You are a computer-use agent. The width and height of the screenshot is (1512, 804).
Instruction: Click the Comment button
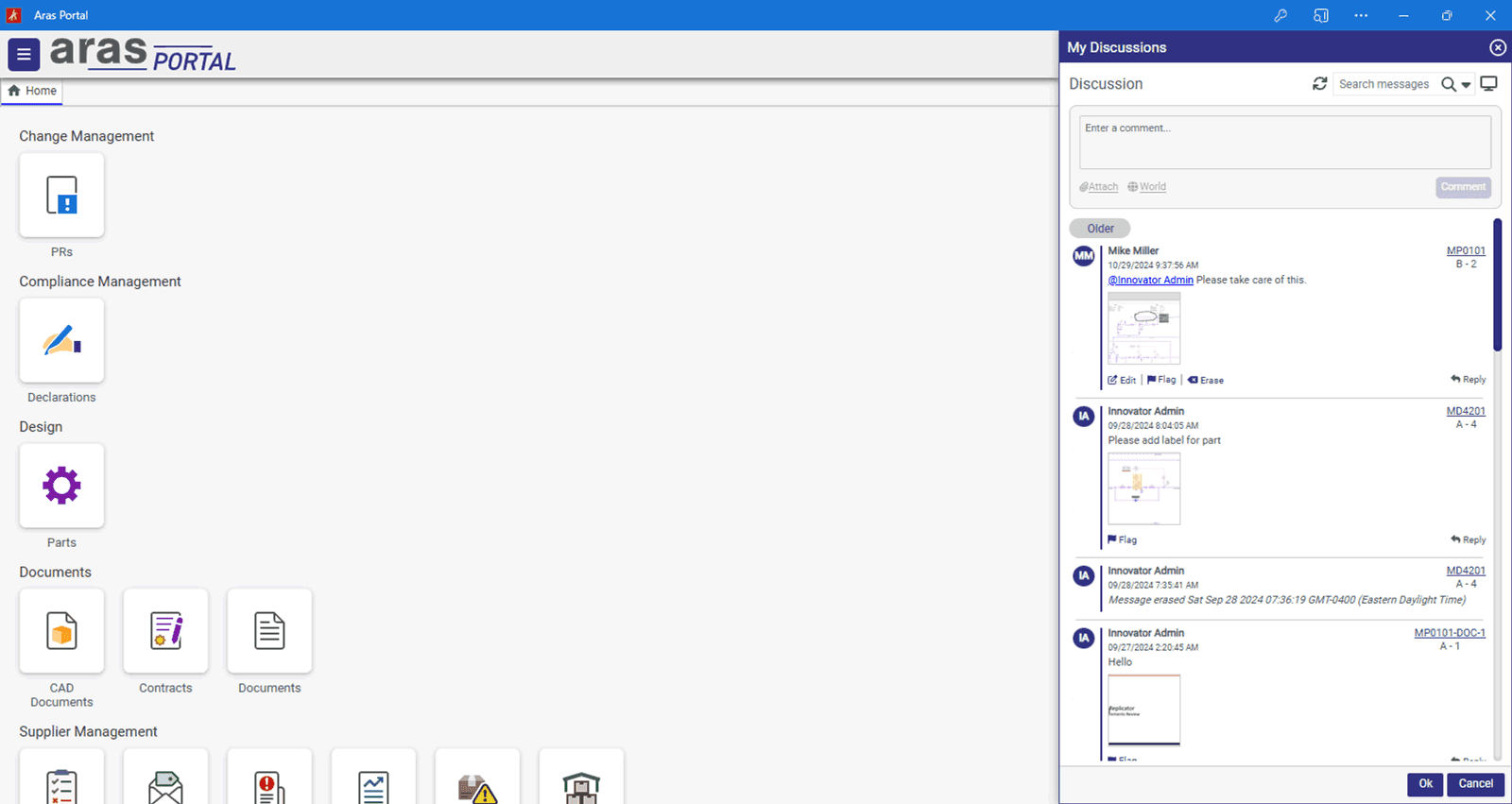pyautogui.click(x=1463, y=187)
